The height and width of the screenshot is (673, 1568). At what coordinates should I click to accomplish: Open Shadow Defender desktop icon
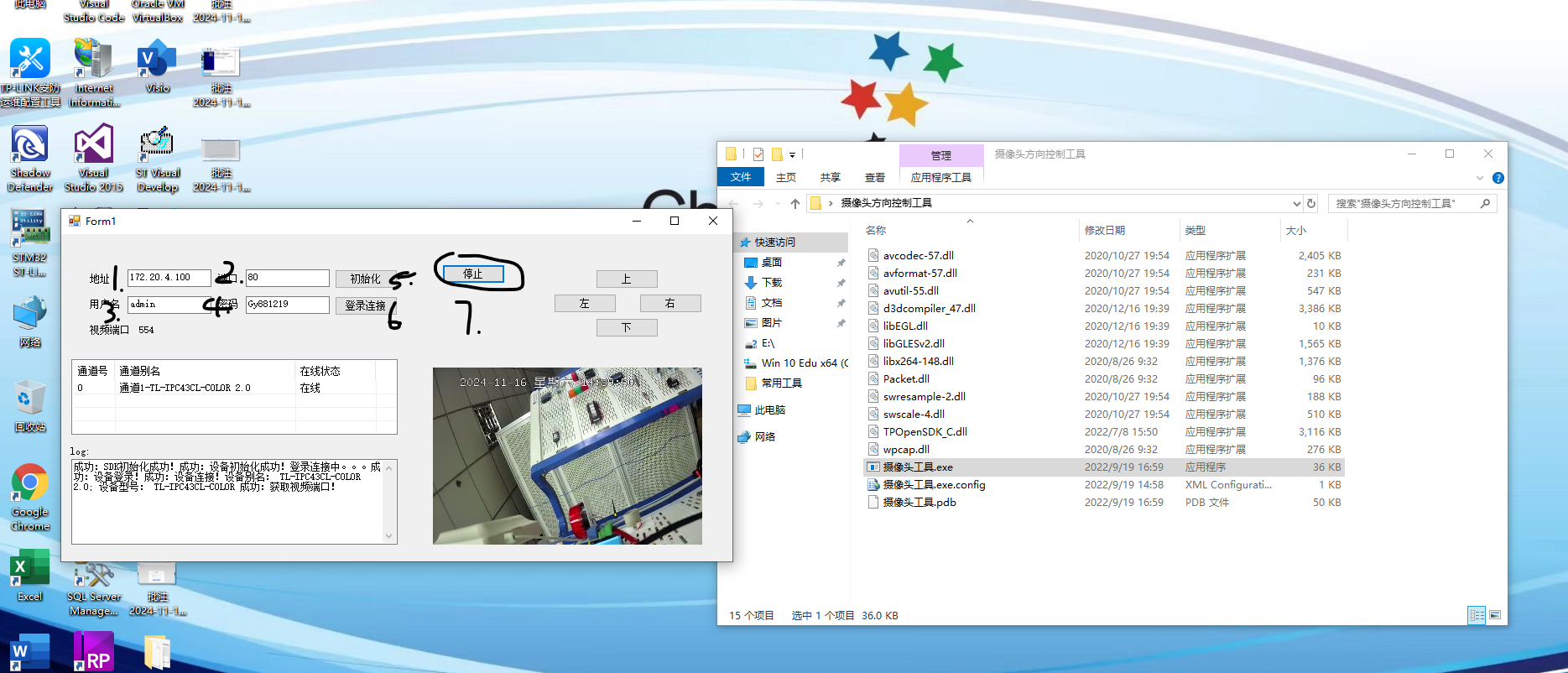pyautogui.click(x=30, y=158)
